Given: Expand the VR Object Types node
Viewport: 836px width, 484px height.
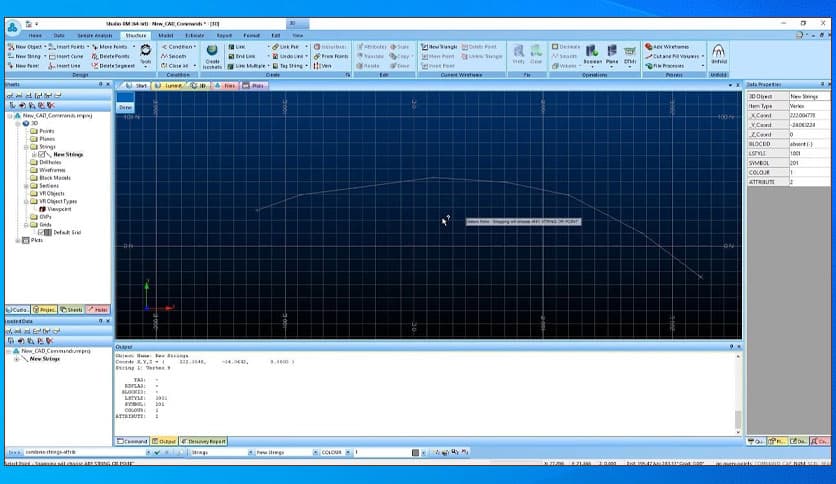Looking at the screenshot, I should pyautogui.click(x=26, y=201).
